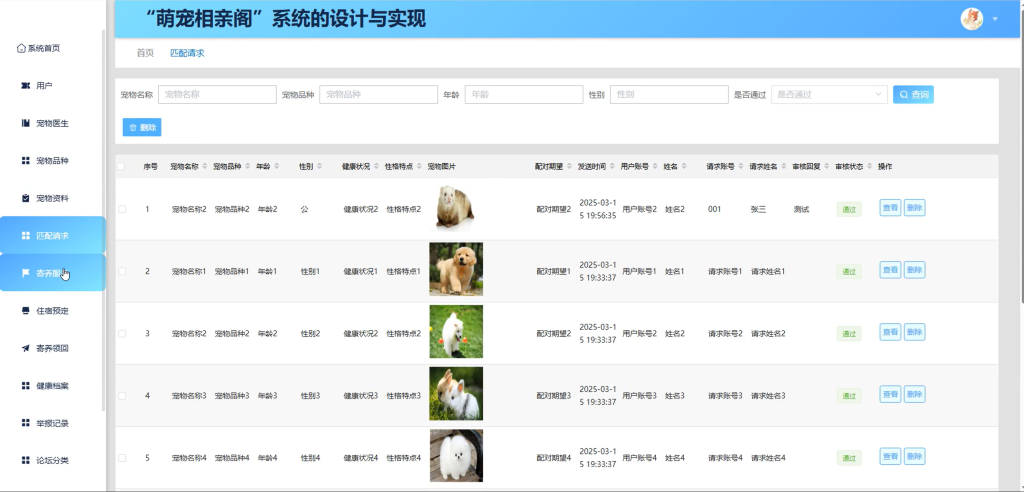Expand the 是否通过 dropdown

[829, 95]
